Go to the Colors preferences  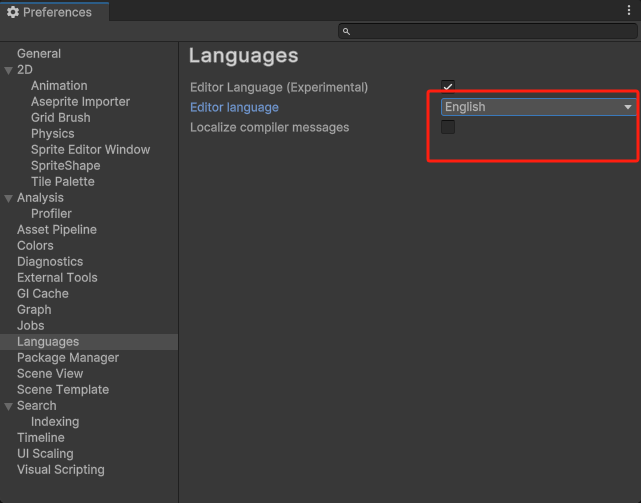point(35,246)
